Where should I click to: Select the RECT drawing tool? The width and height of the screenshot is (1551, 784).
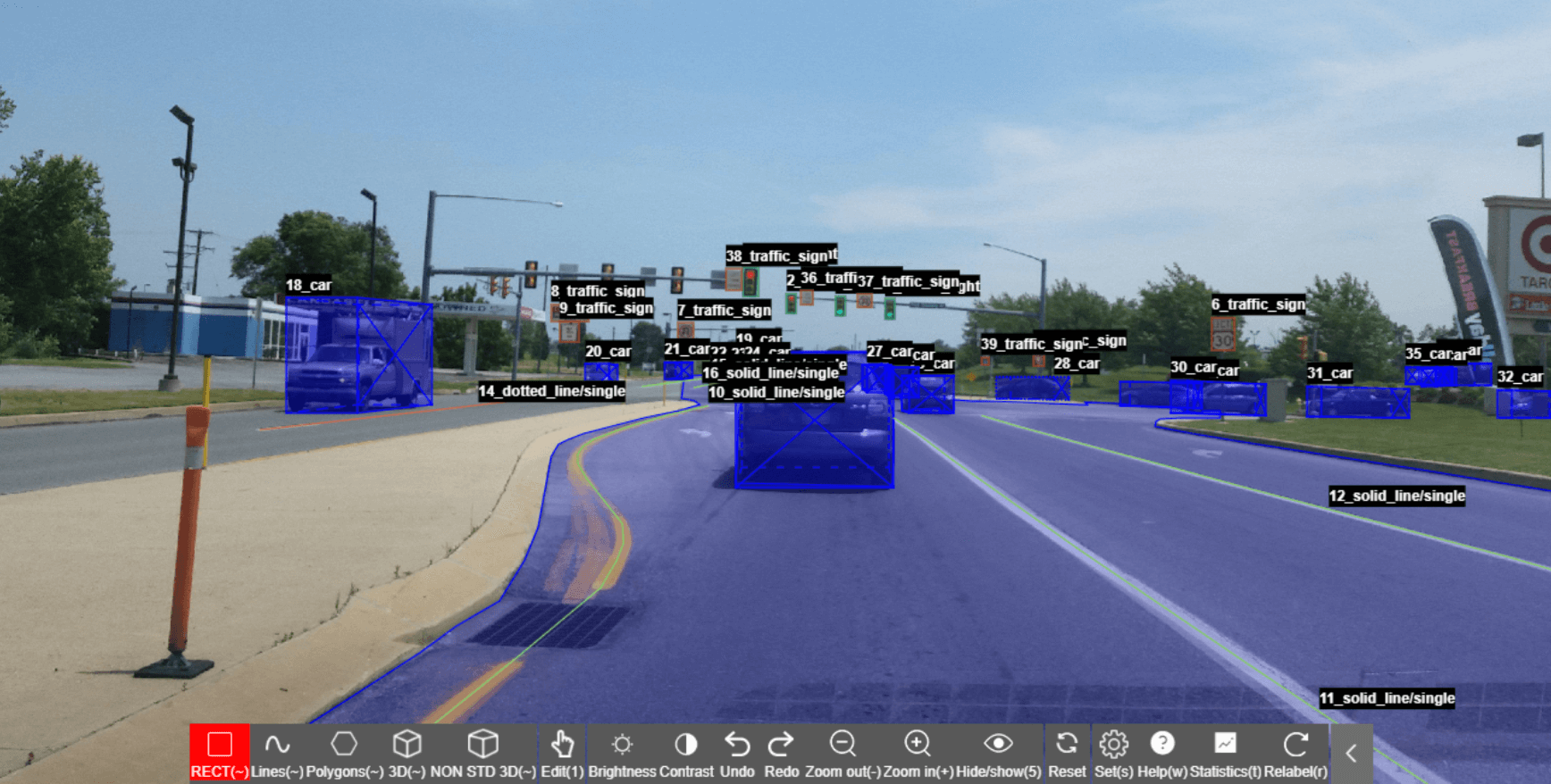click(x=219, y=751)
